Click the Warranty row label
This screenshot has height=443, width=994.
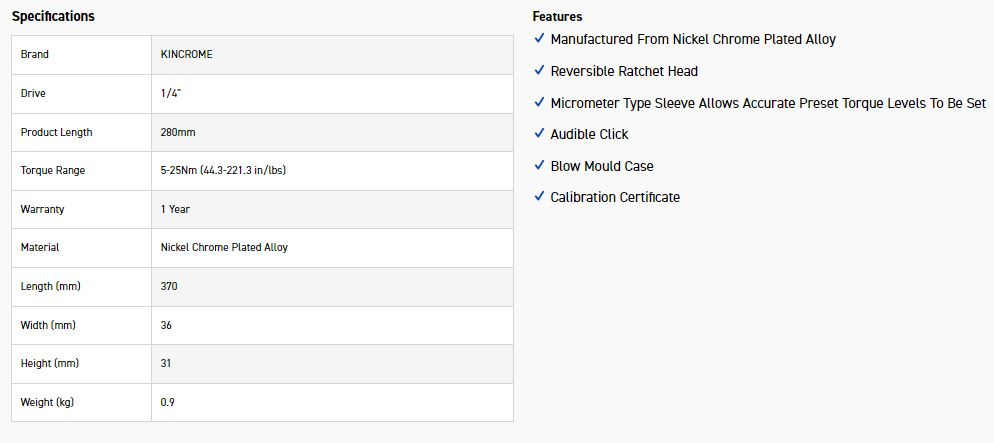click(41, 209)
